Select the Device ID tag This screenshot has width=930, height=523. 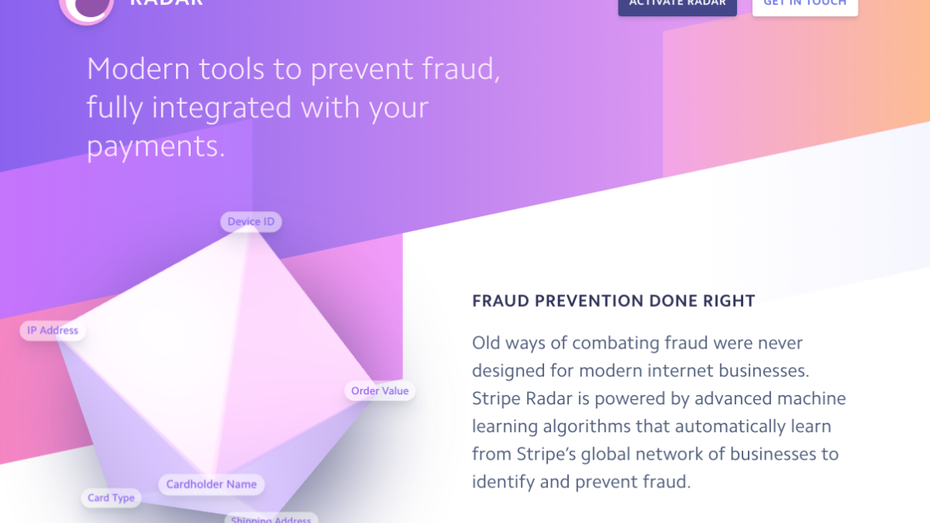251,222
